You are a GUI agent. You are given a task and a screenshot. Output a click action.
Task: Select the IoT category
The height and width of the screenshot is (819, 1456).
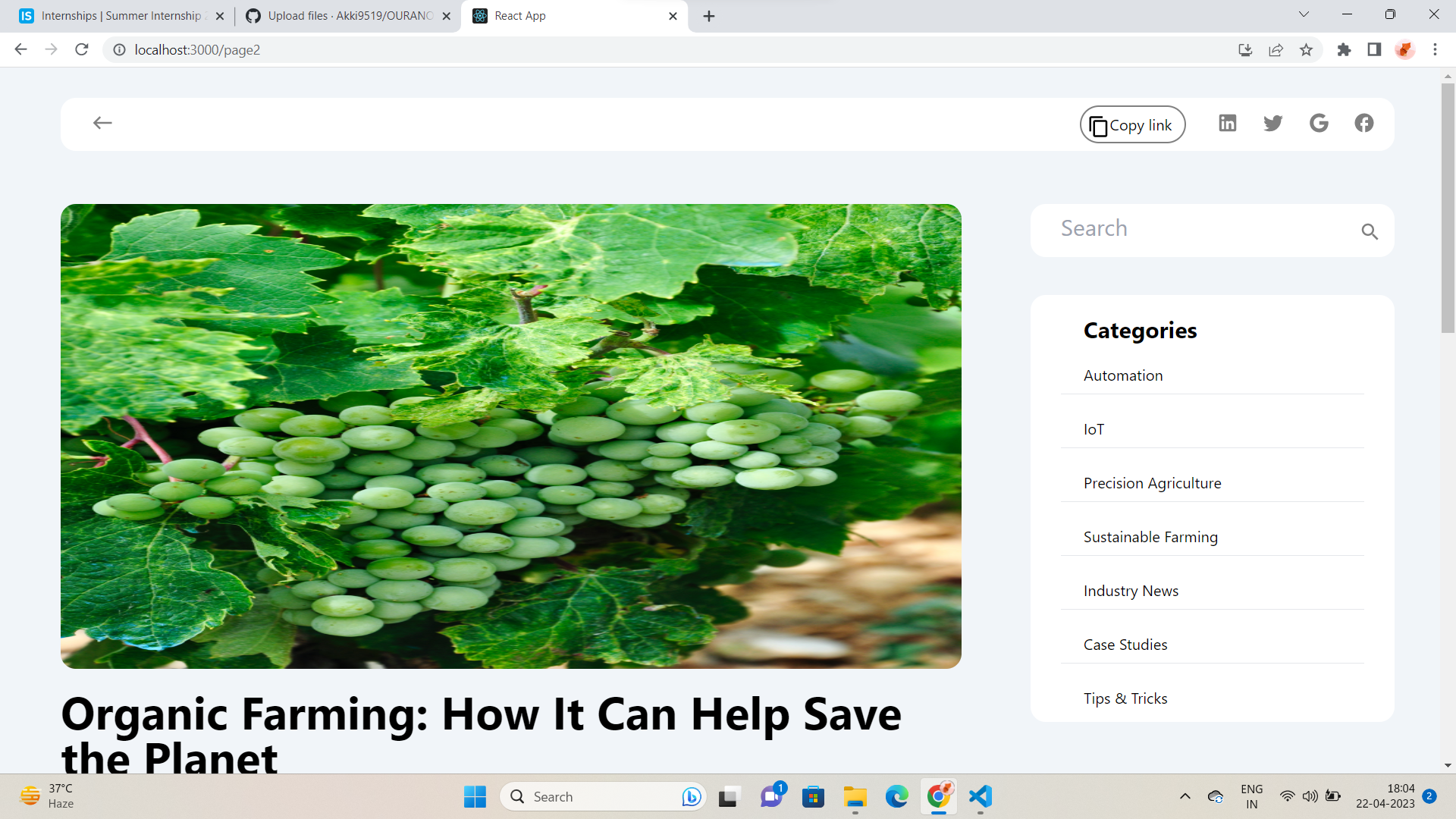(x=1094, y=429)
